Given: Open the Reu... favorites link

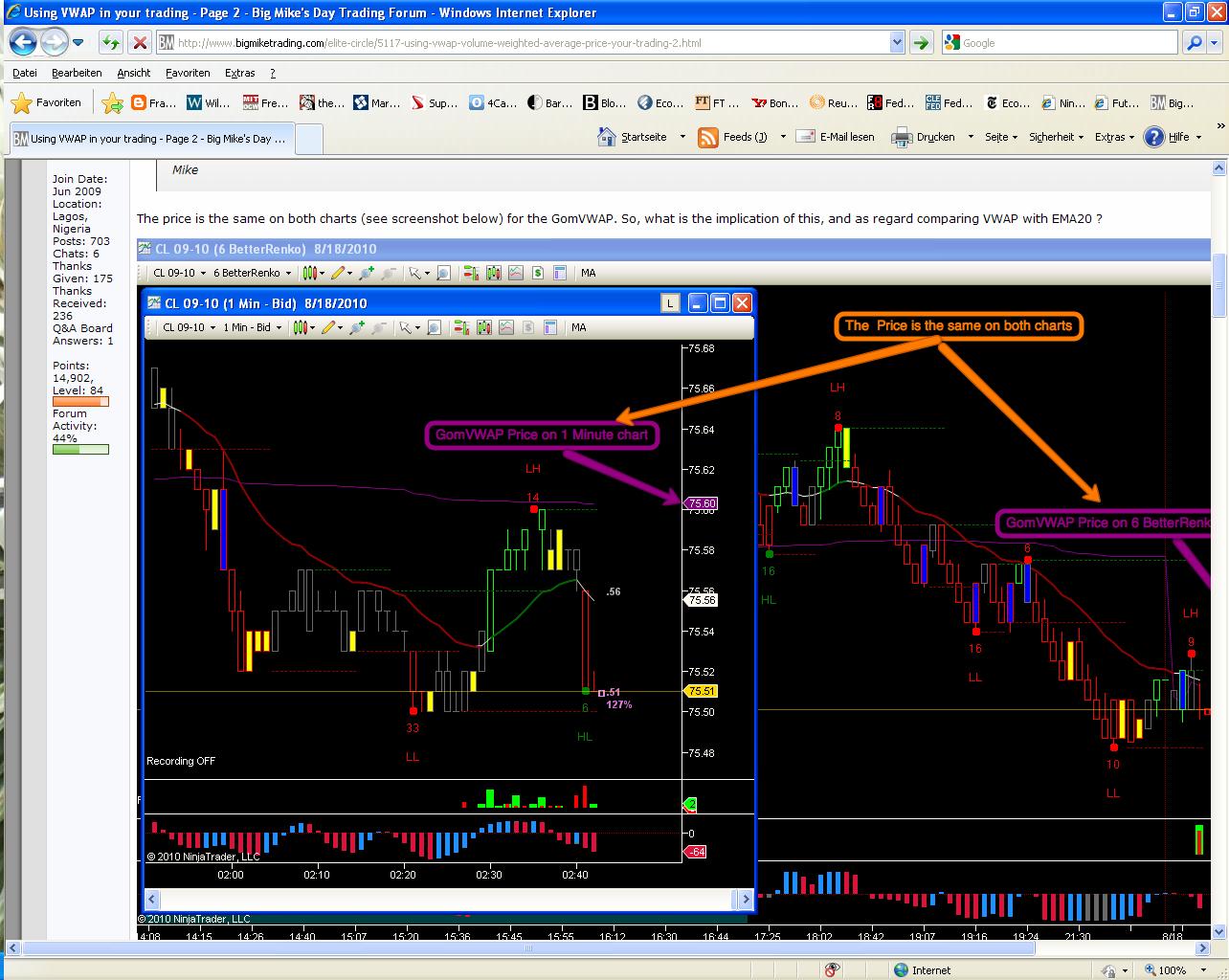Looking at the screenshot, I should click(x=833, y=102).
